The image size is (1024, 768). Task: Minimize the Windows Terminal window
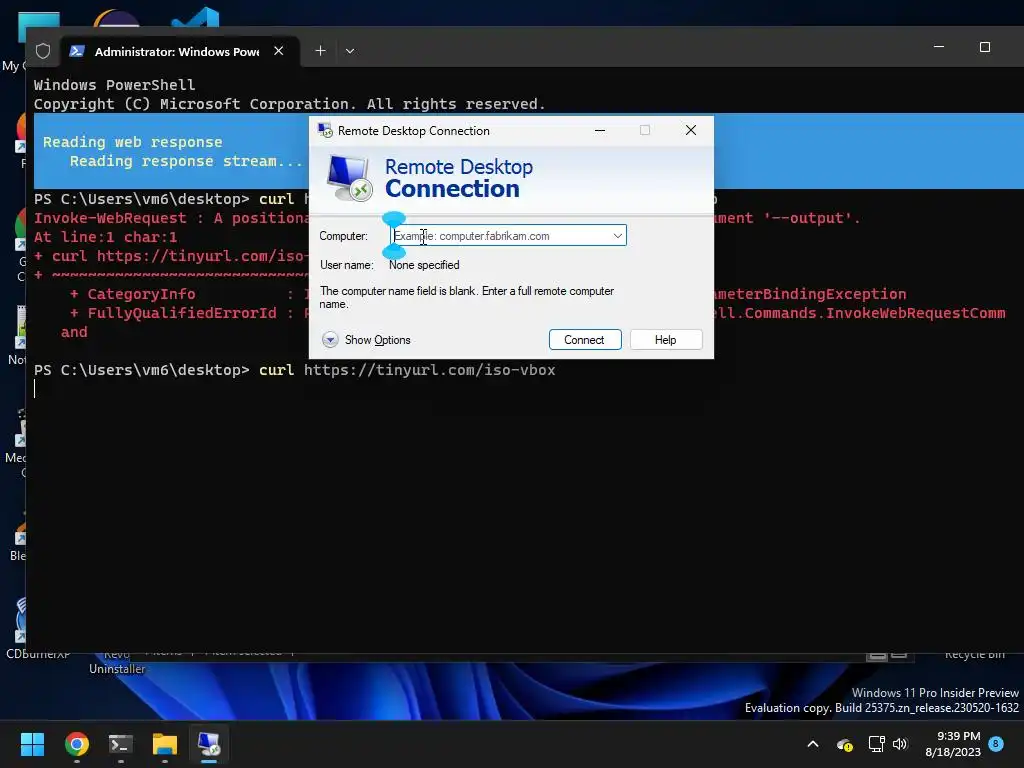(939, 47)
